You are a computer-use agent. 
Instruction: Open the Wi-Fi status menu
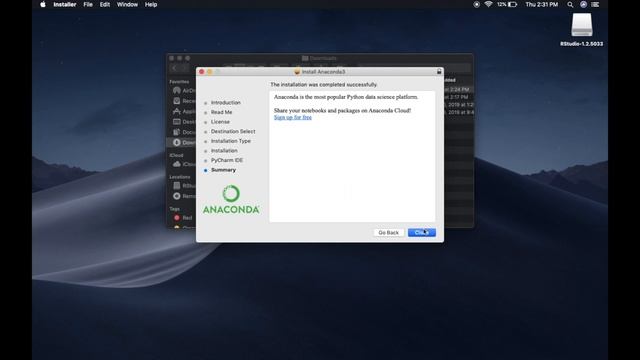point(488,4)
